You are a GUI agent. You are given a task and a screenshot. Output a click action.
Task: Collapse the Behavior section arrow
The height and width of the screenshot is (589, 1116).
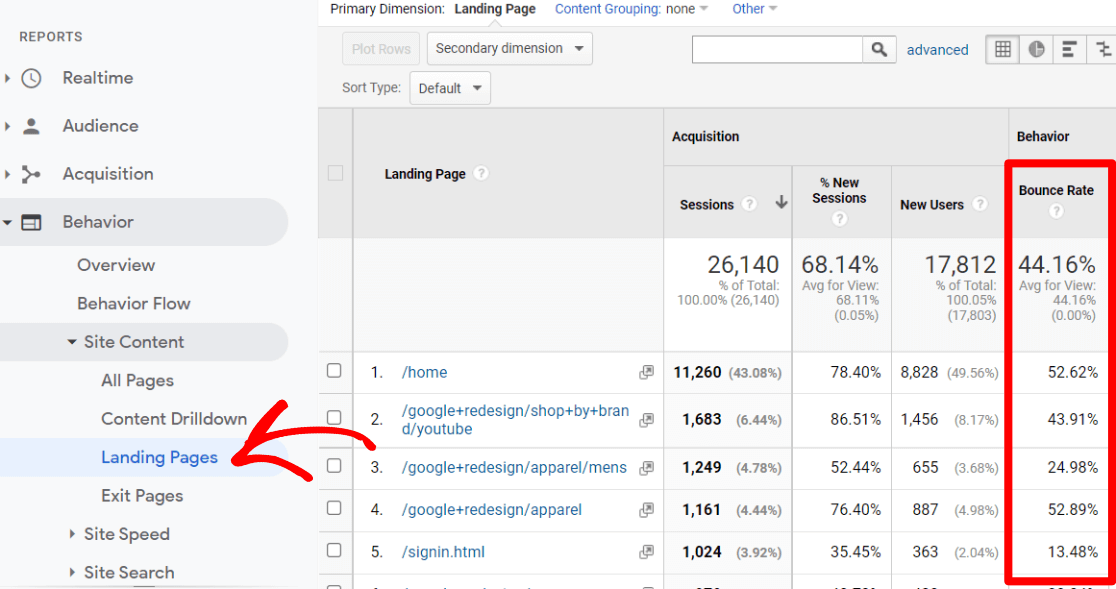tap(8, 223)
